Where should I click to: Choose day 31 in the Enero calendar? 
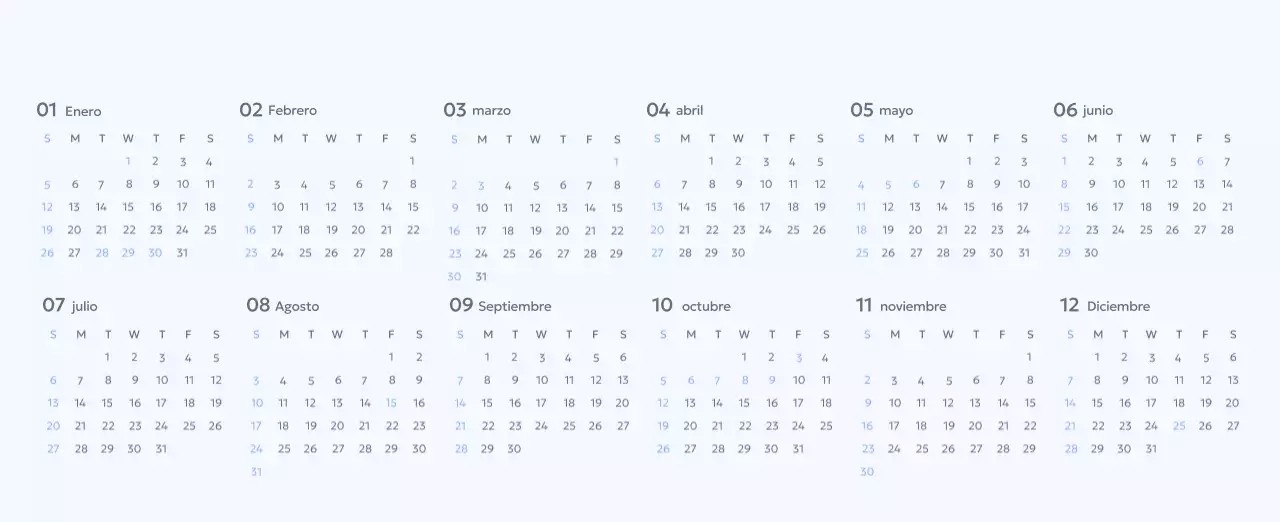pos(182,253)
